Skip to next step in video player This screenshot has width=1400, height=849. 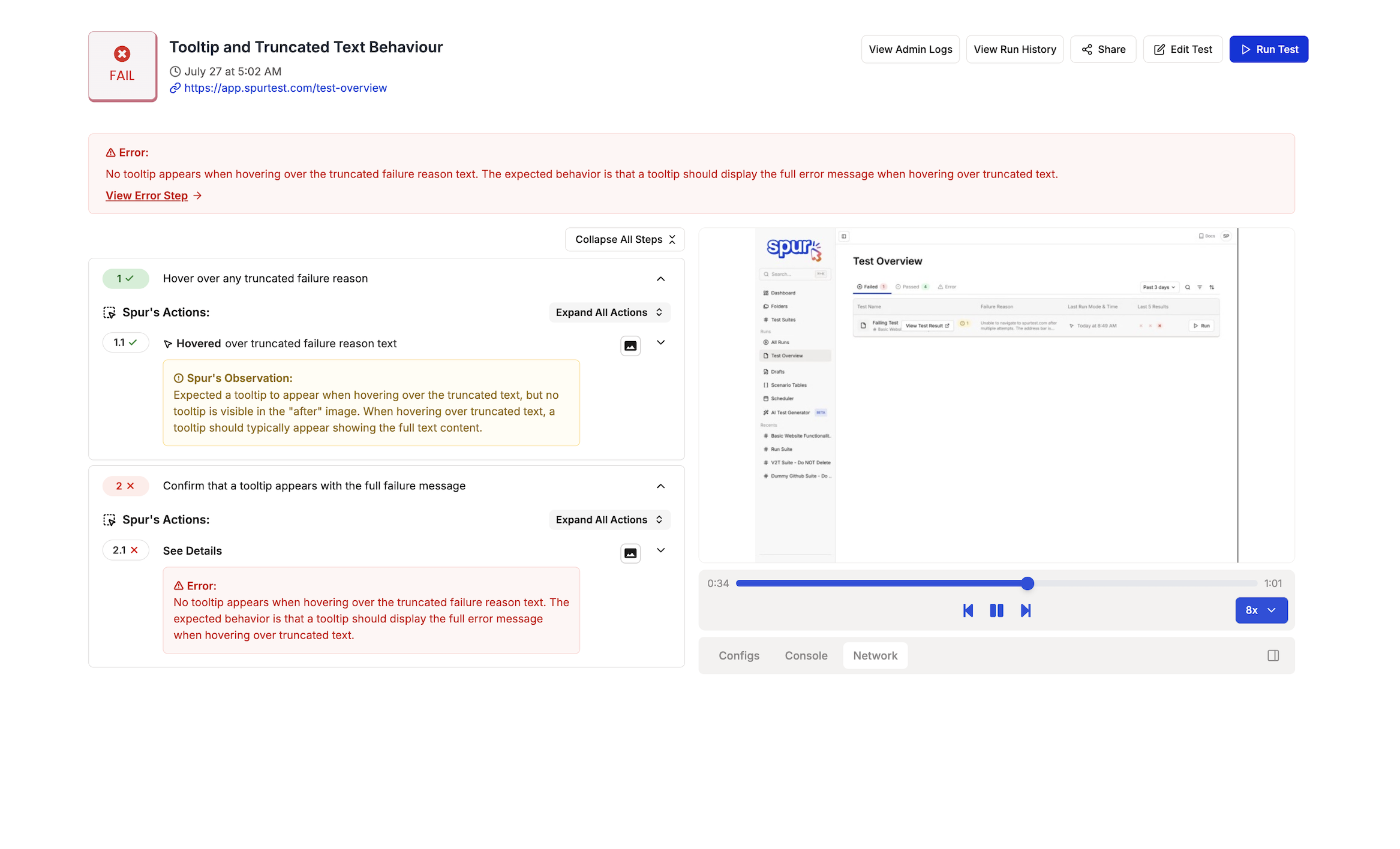coord(1026,610)
